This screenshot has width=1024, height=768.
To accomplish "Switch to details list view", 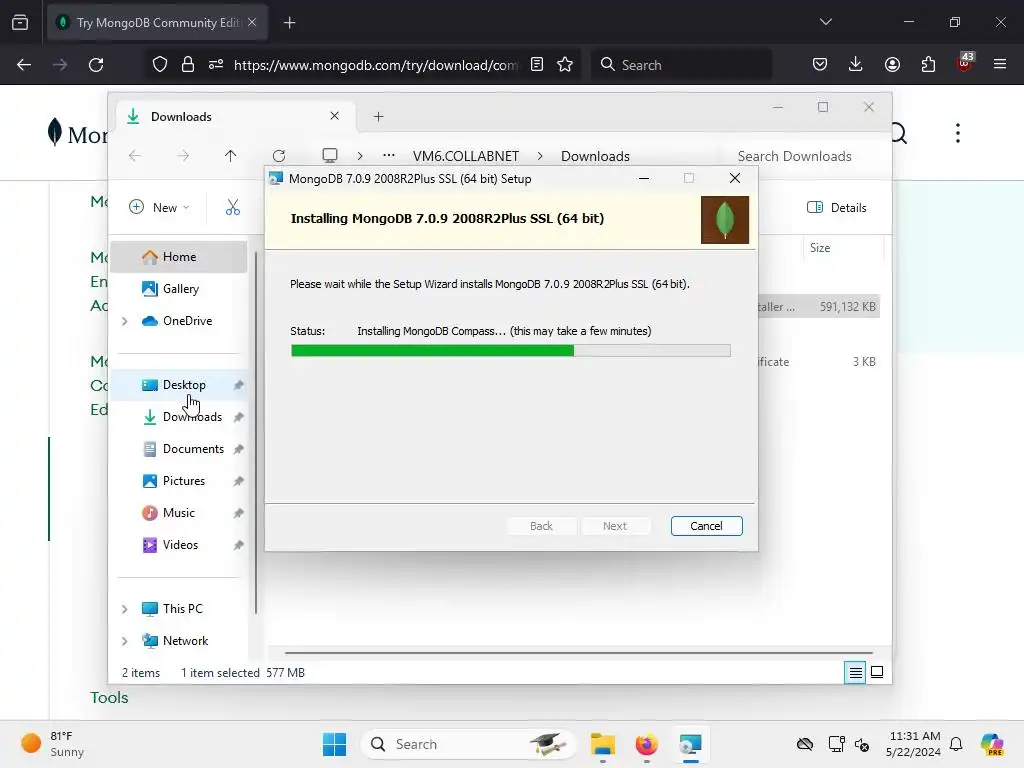I will click(x=855, y=672).
